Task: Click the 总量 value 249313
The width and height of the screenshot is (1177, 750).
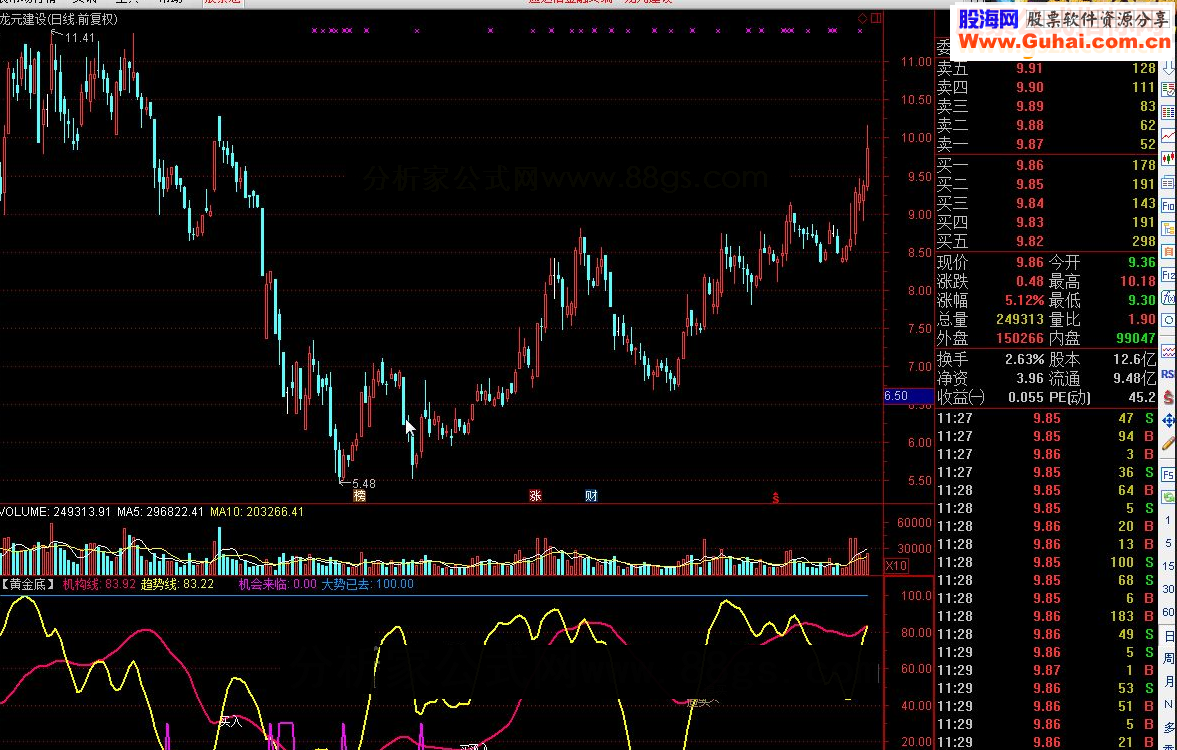Action: 1020,319
